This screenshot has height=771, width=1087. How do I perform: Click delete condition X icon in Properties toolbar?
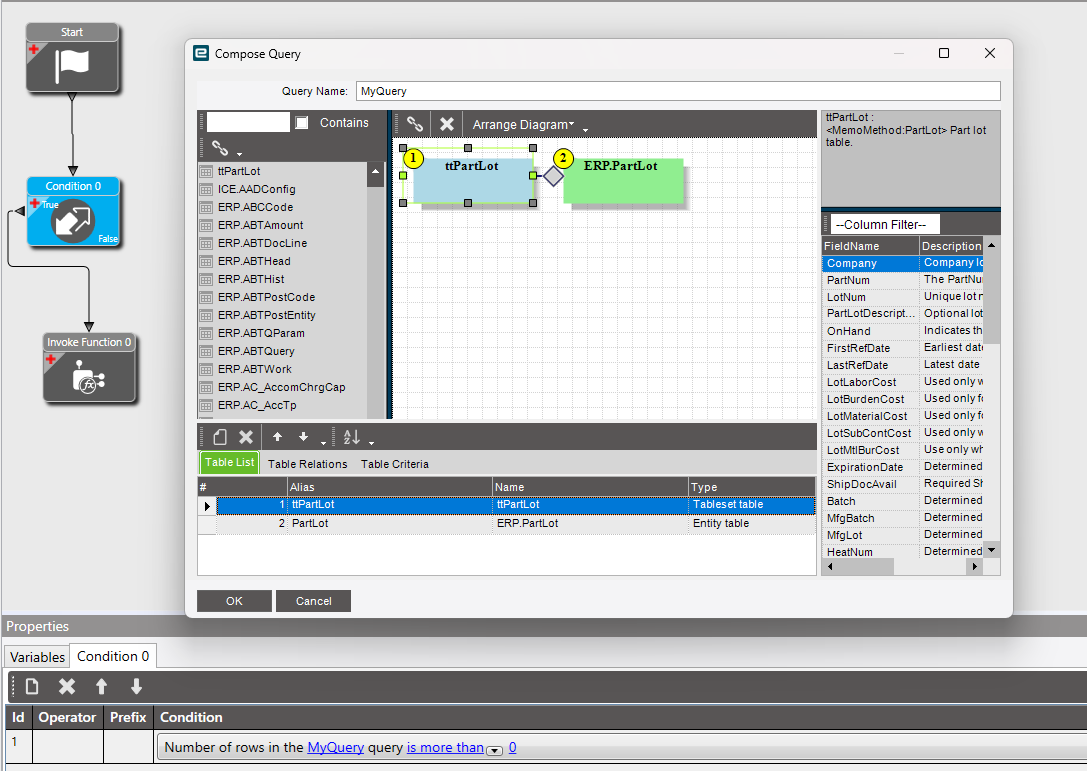(67, 686)
